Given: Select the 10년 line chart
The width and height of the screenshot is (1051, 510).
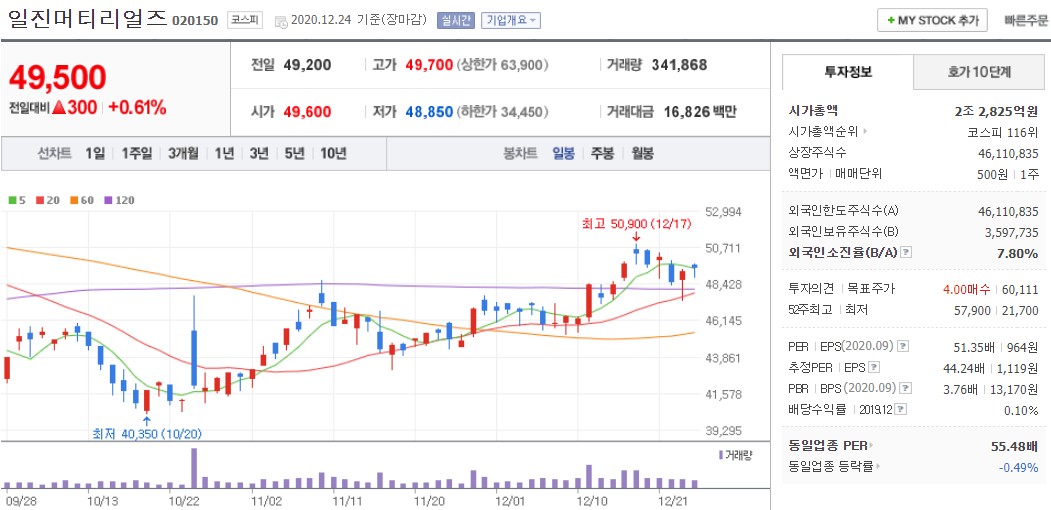Looking at the screenshot, I should [333, 153].
